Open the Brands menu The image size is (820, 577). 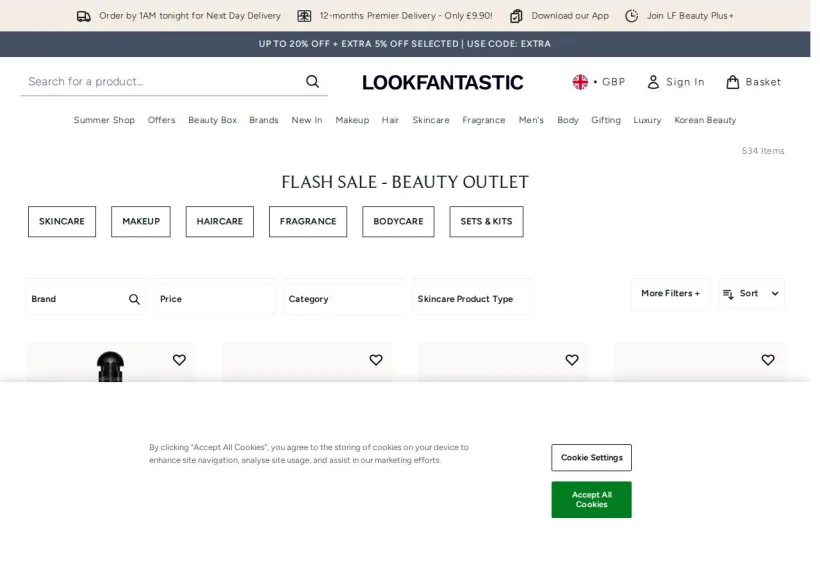[x=264, y=120]
